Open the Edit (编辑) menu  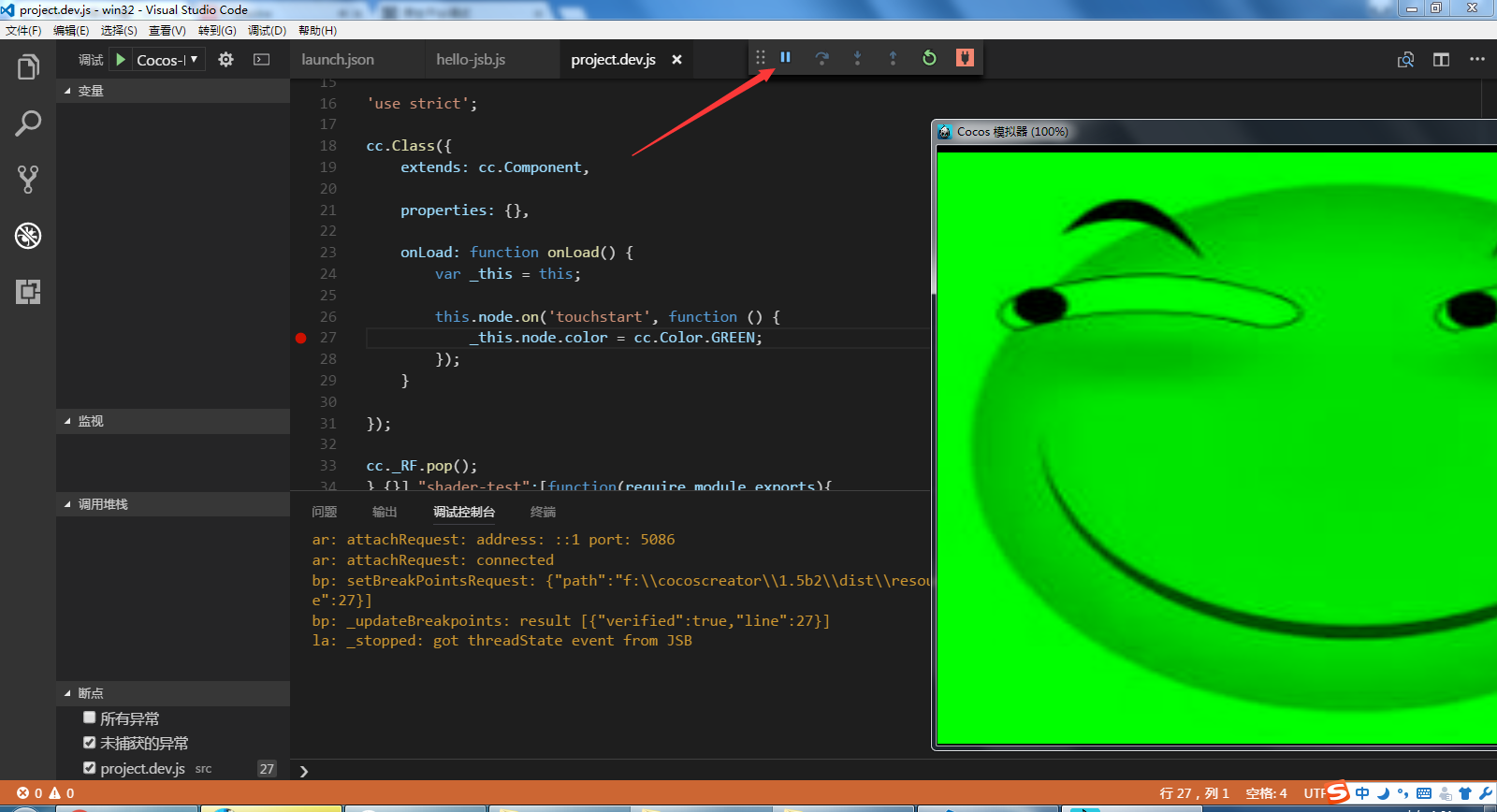[x=71, y=31]
